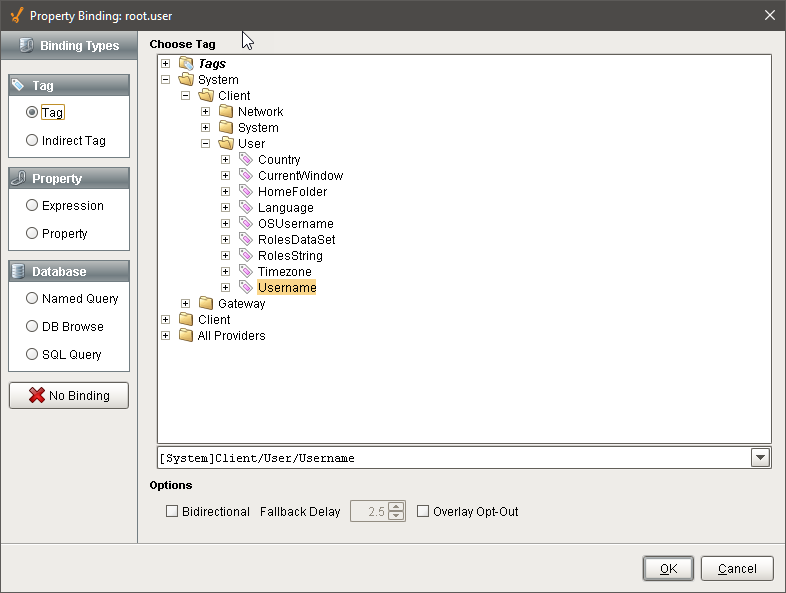The height and width of the screenshot is (593, 786).
Task: Click the tag icon beside RolesDataSet
Action: (x=246, y=240)
